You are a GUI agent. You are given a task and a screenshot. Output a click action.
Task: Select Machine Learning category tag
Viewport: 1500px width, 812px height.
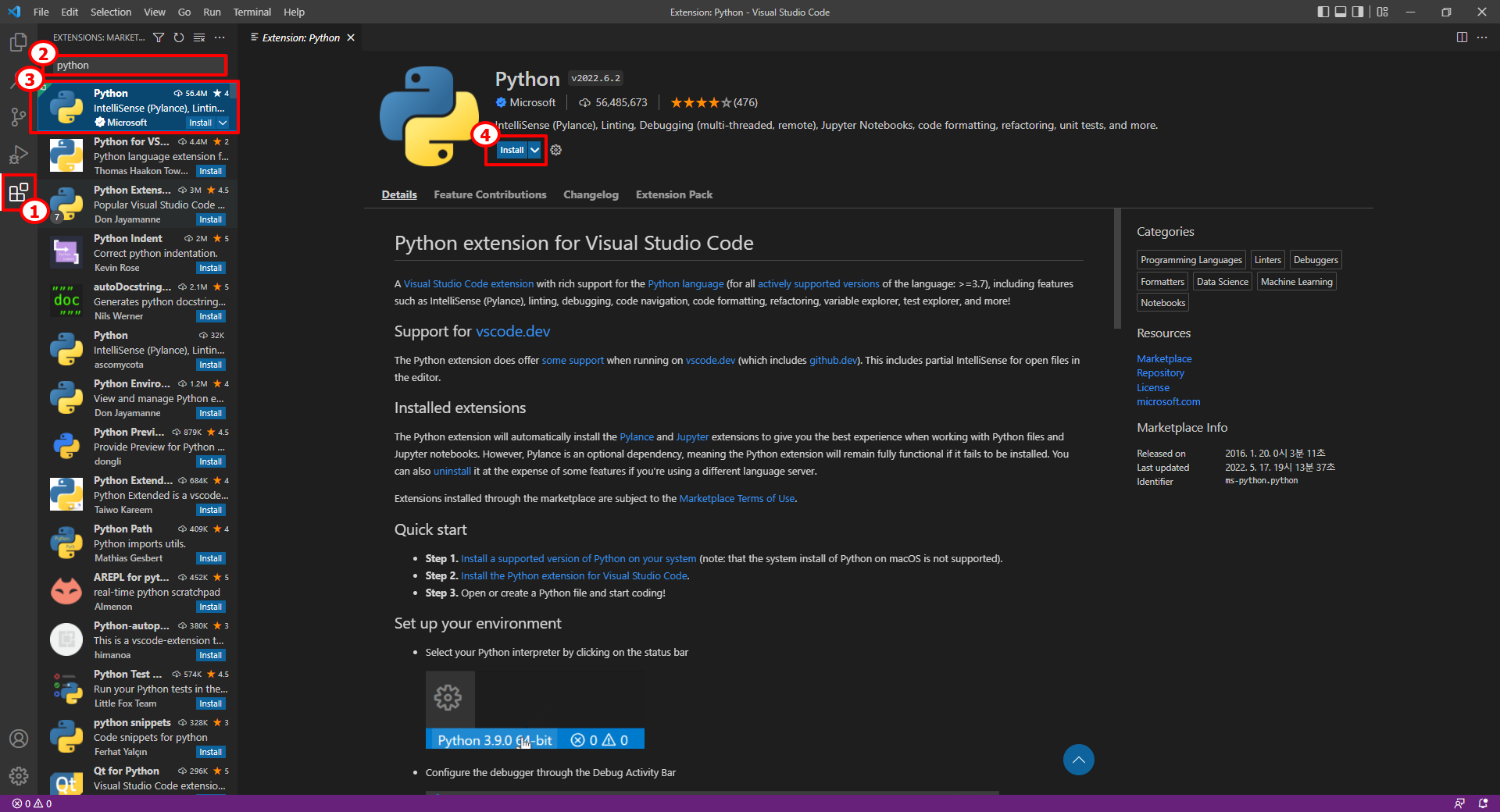(x=1296, y=281)
